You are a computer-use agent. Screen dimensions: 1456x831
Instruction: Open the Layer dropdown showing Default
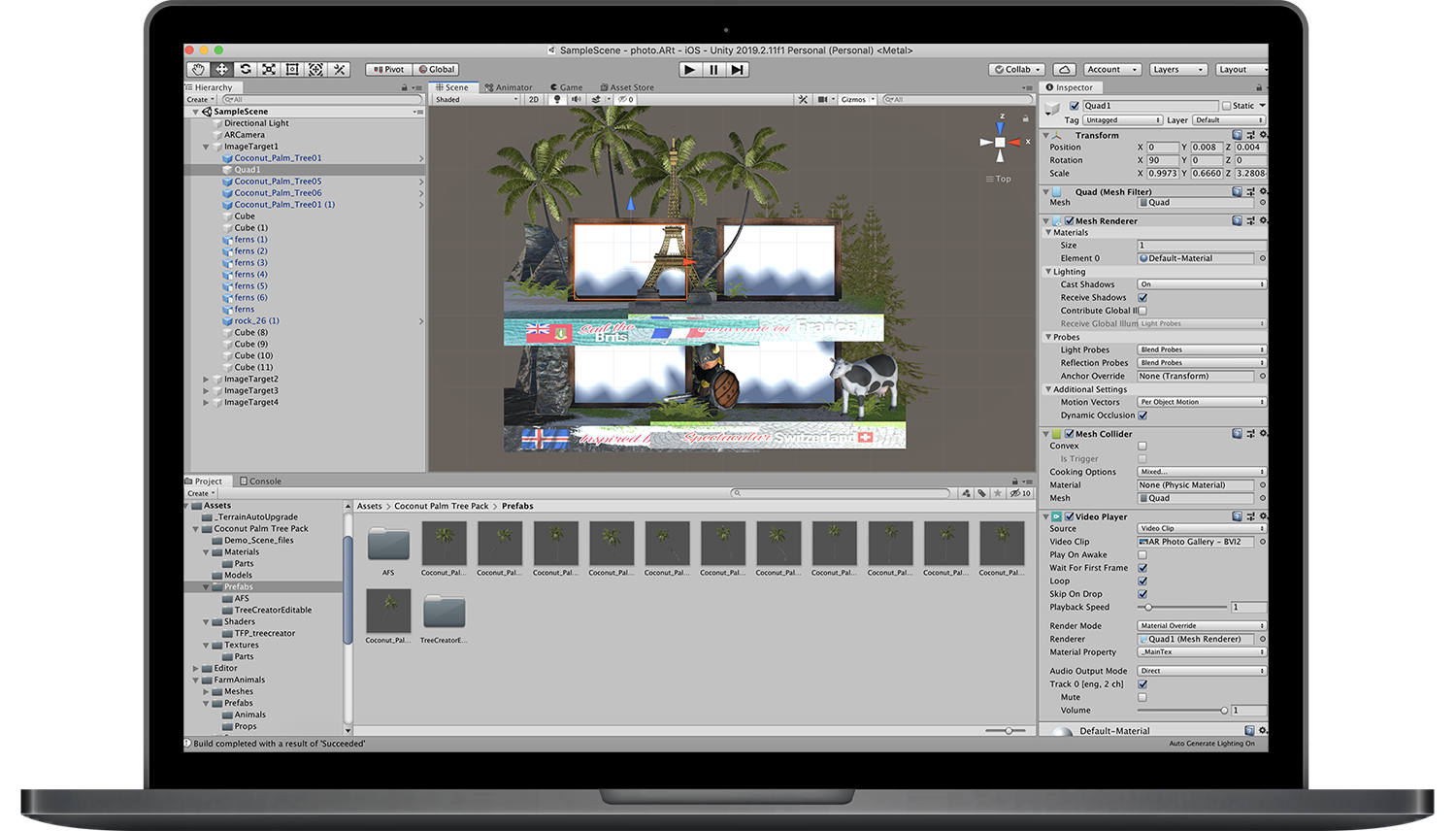click(x=1230, y=120)
